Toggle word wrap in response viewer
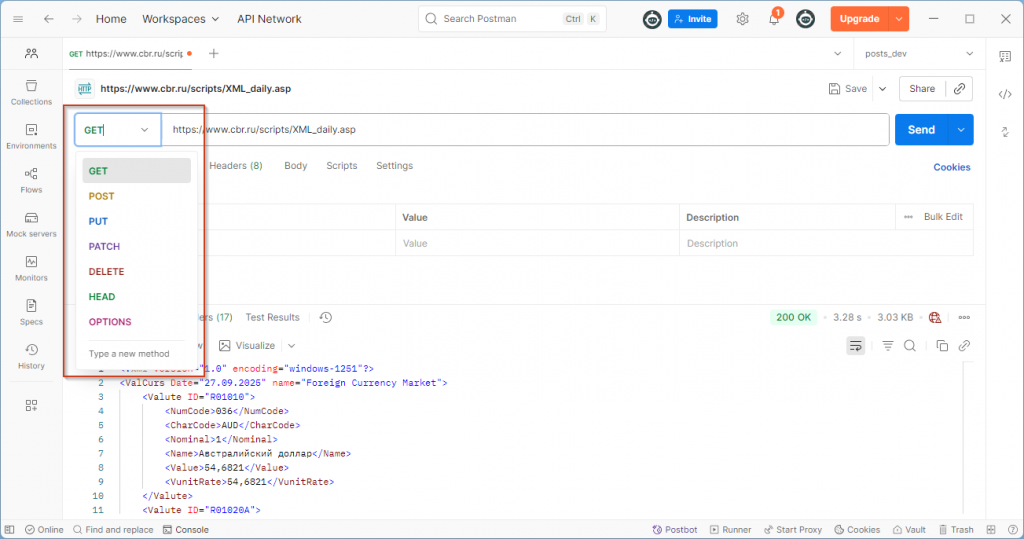This screenshot has width=1024, height=539. click(856, 346)
